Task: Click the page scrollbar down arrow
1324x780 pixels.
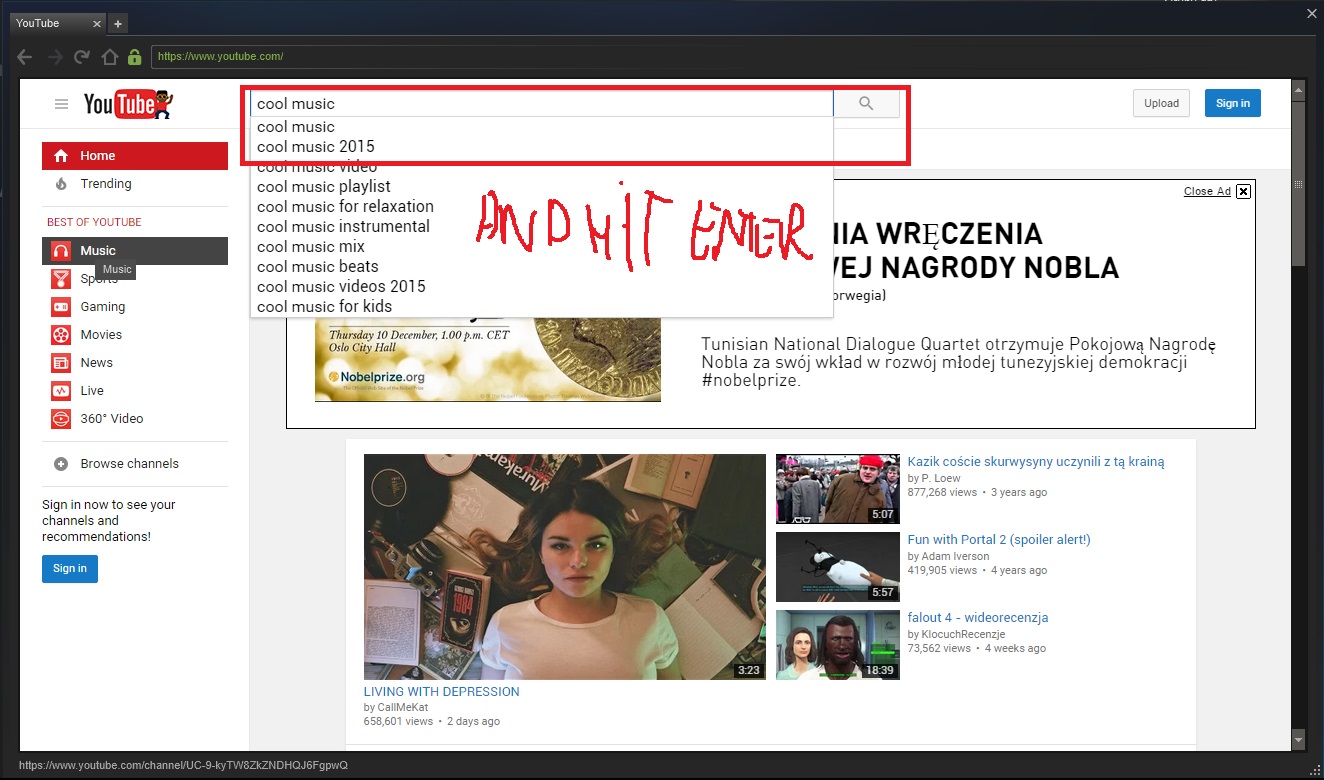Action: (x=1298, y=740)
